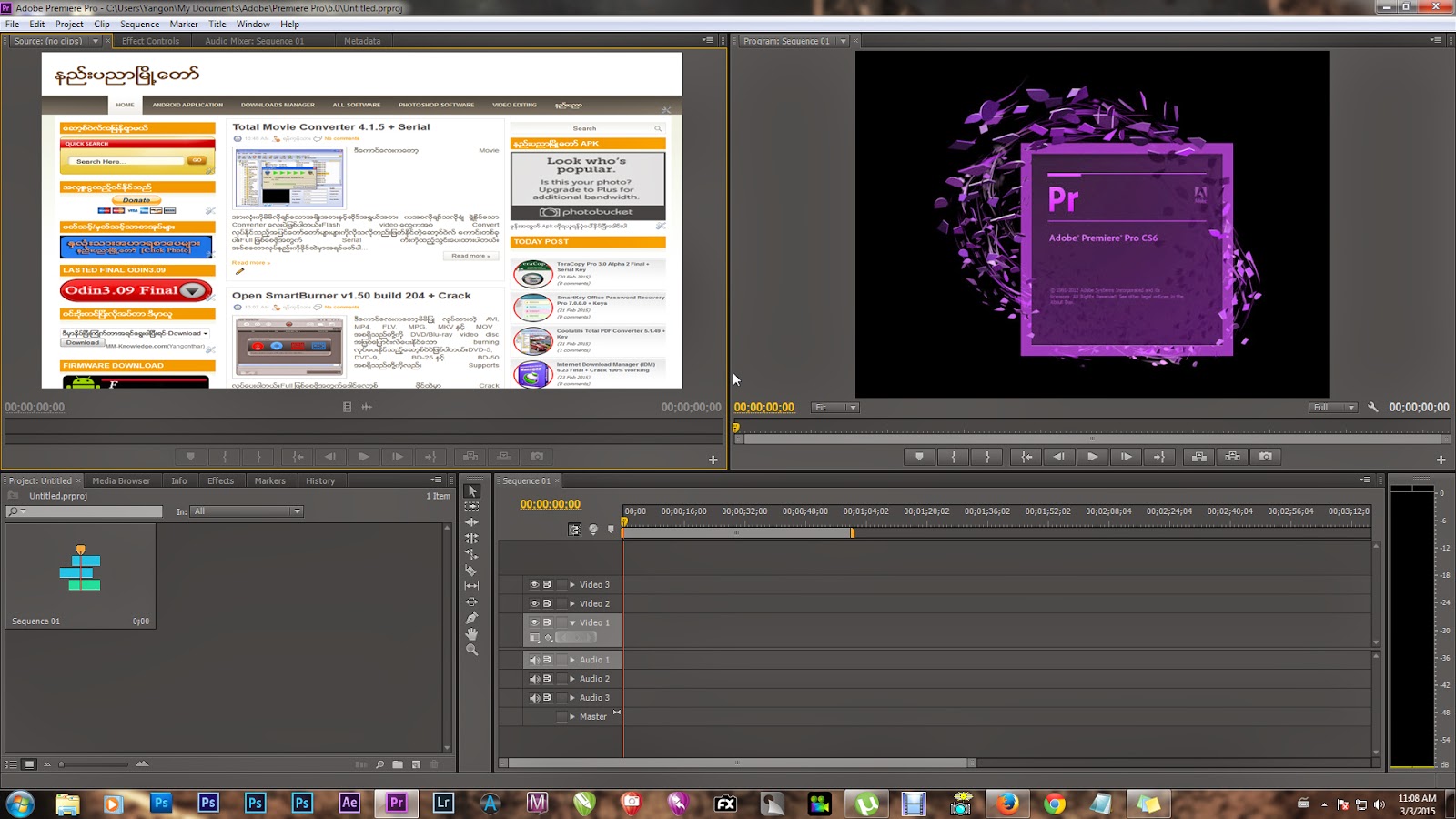Viewport: 1456px width, 819px height.
Task: Select the Zoom tool
Action: pos(471,650)
